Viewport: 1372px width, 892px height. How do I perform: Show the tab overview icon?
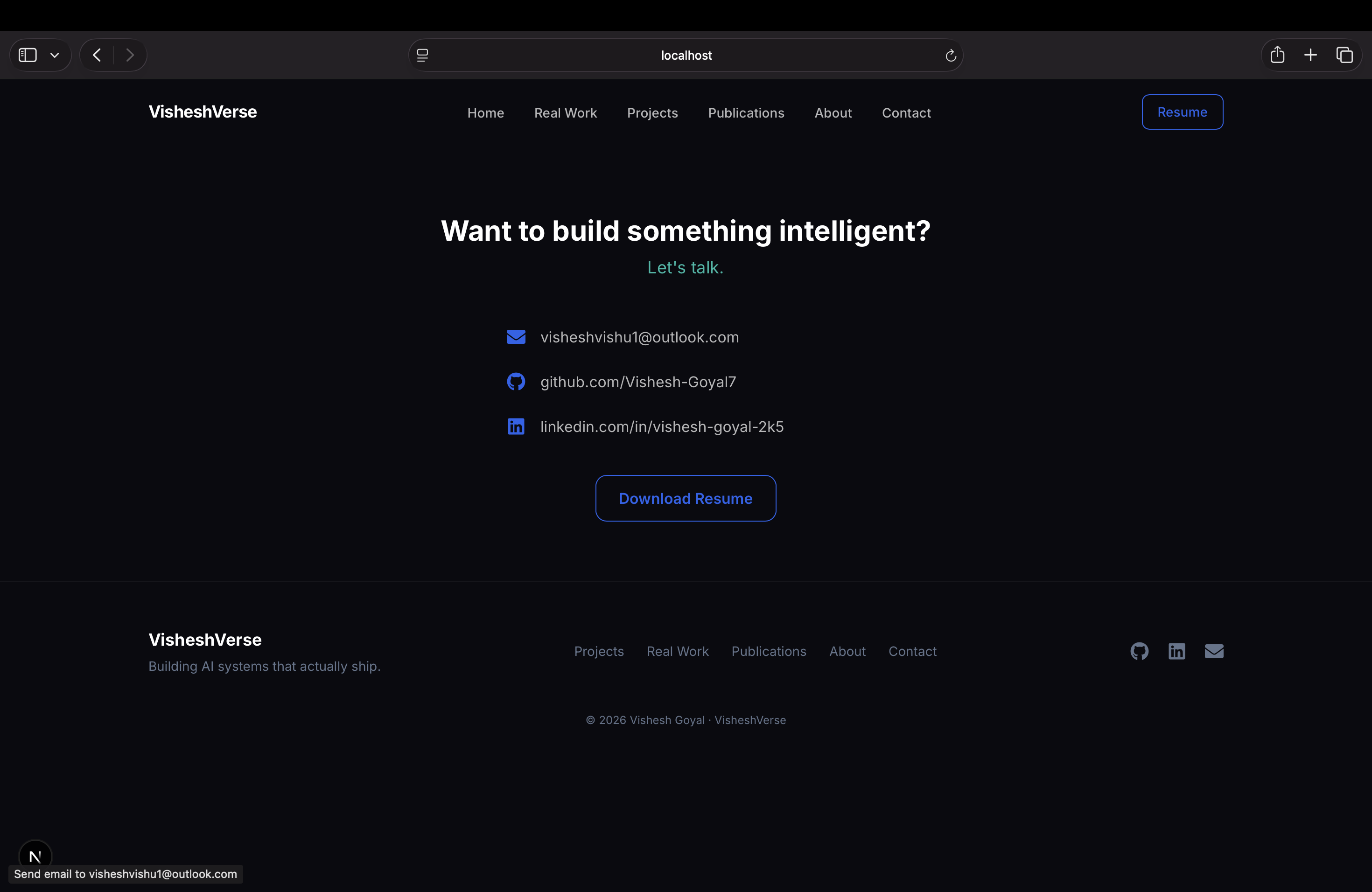coord(1344,56)
